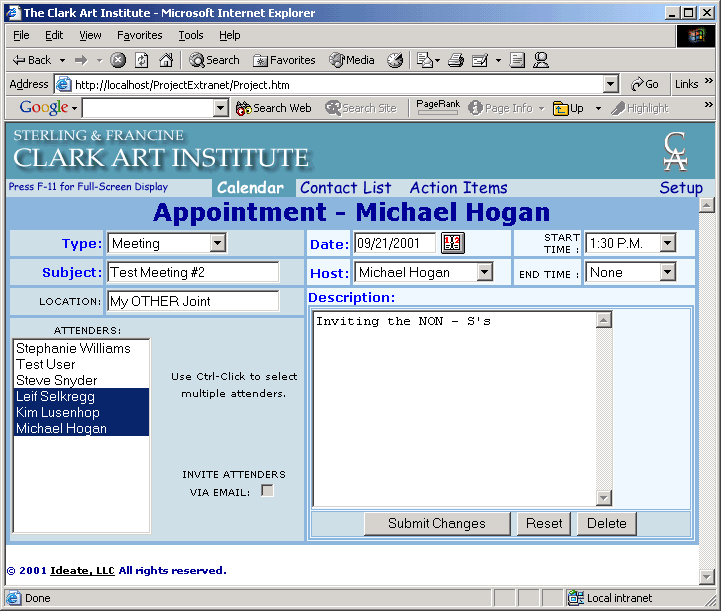Click the Clark Art Institute CA logo
Image resolution: width=721 pixels, height=611 pixels.
(x=675, y=152)
